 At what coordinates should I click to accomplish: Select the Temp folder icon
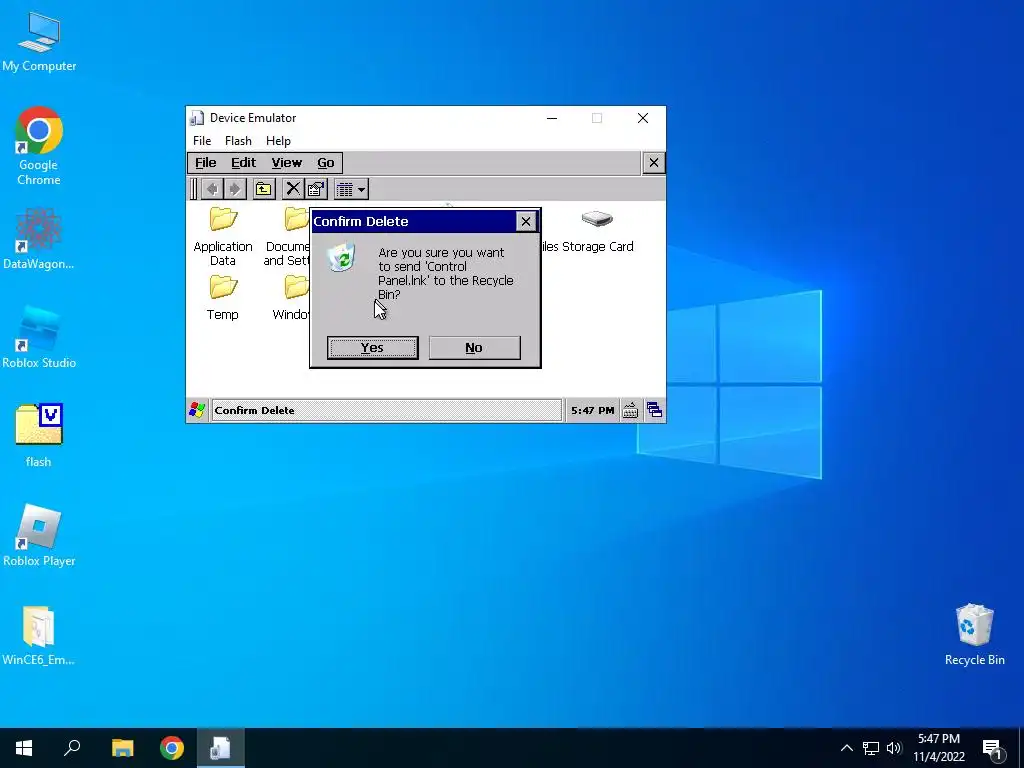click(223, 298)
